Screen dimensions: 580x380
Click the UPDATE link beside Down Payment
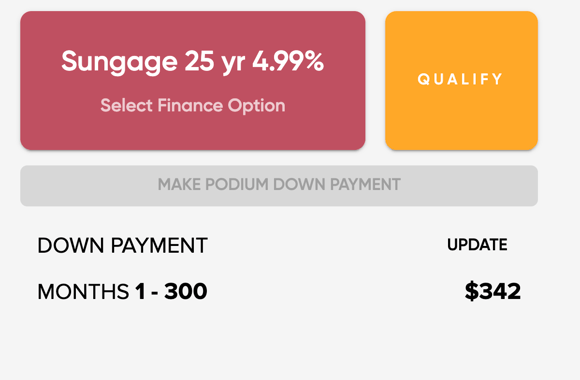coord(477,245)
